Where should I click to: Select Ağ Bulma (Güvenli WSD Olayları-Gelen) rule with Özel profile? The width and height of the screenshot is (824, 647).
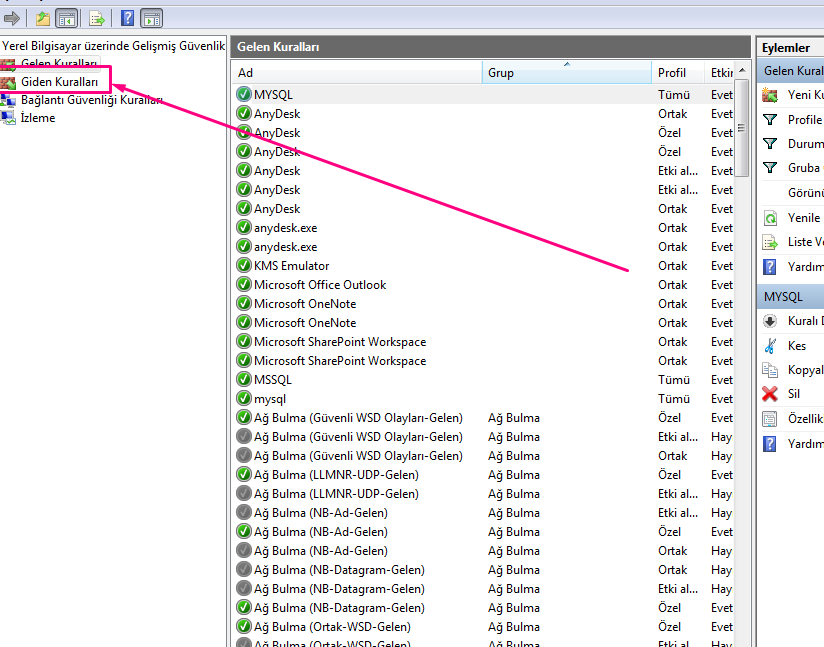482,418
